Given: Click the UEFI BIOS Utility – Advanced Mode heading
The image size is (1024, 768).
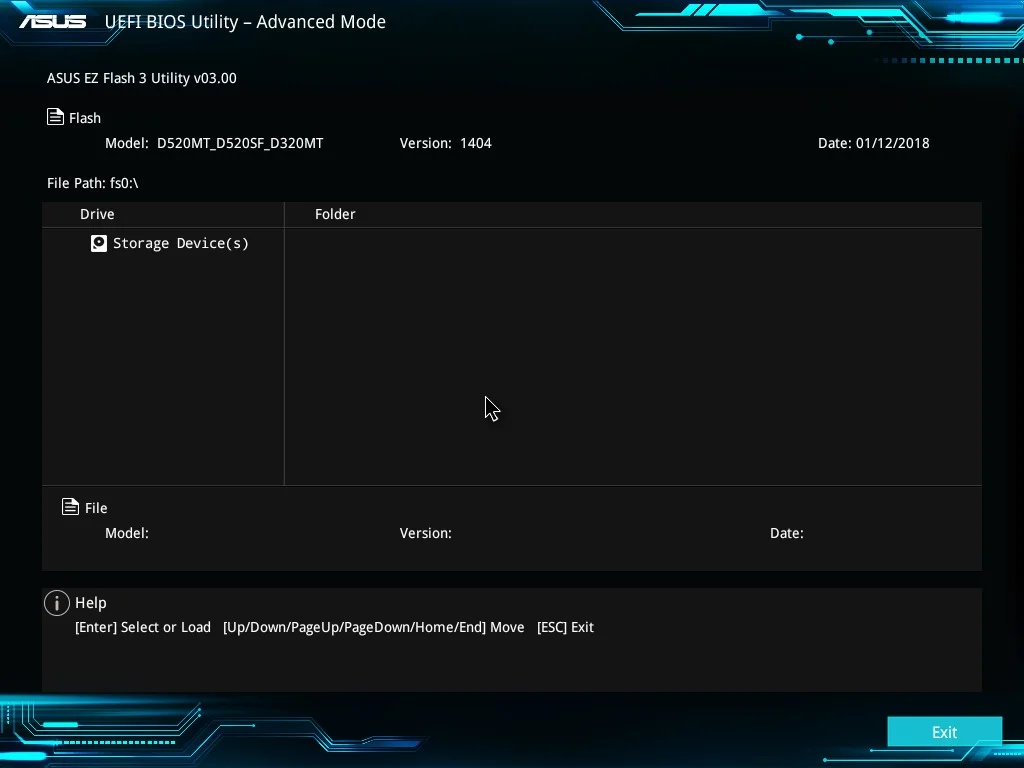Looking at the screenshot, I should 245,22.
